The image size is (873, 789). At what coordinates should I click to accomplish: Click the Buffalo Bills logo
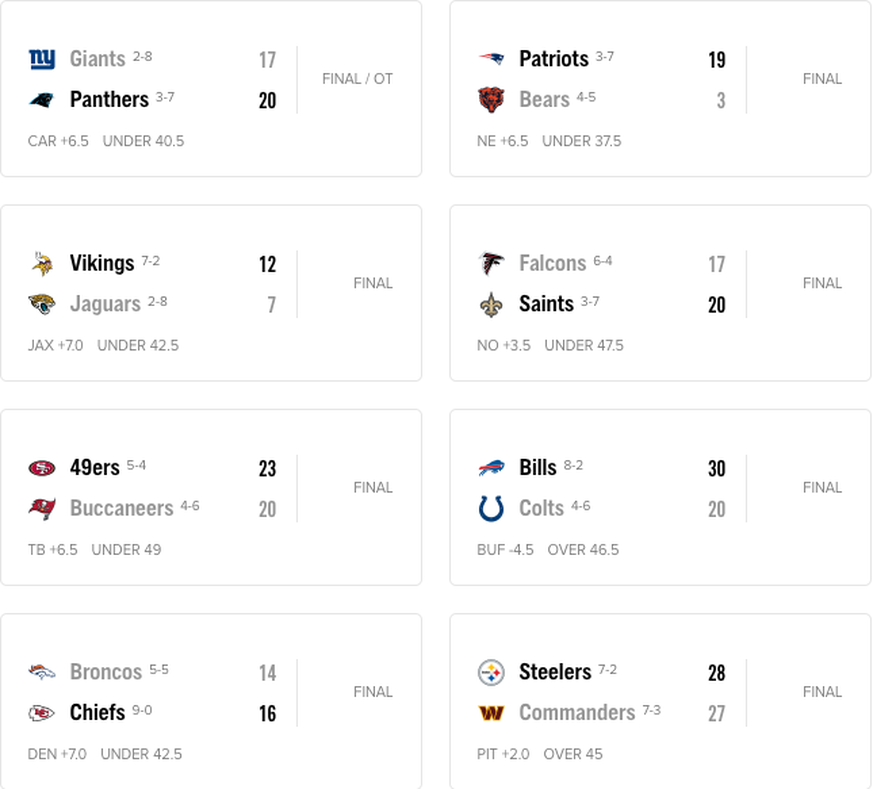(491, 468)
